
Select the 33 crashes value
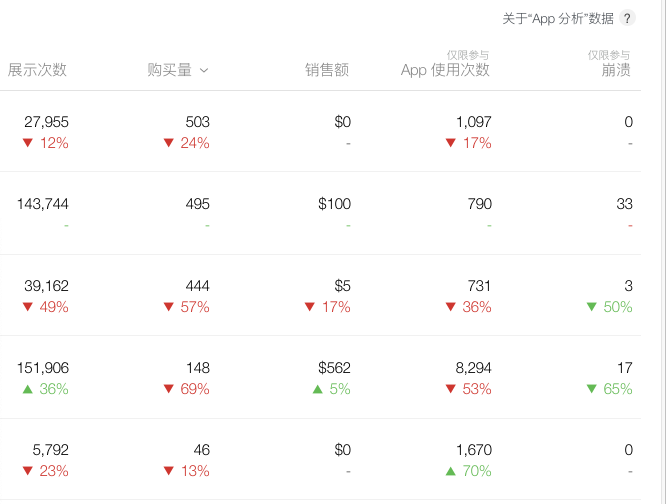624,204
